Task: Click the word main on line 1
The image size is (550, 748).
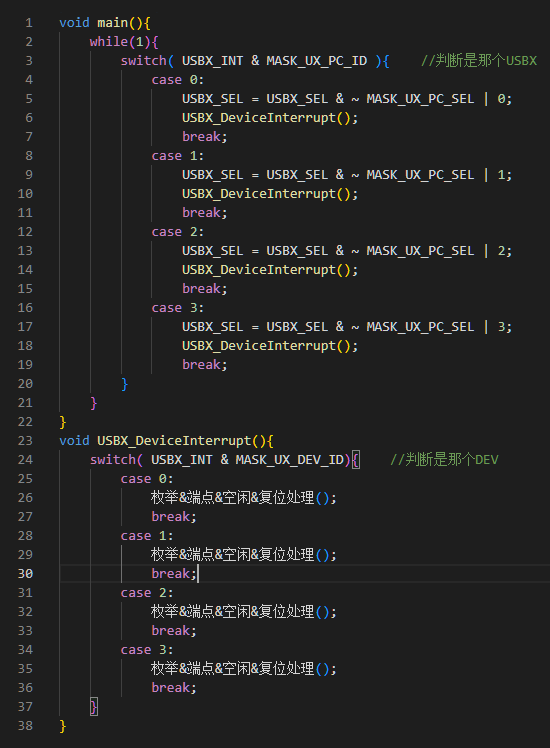Action: [x=113, y=23]
